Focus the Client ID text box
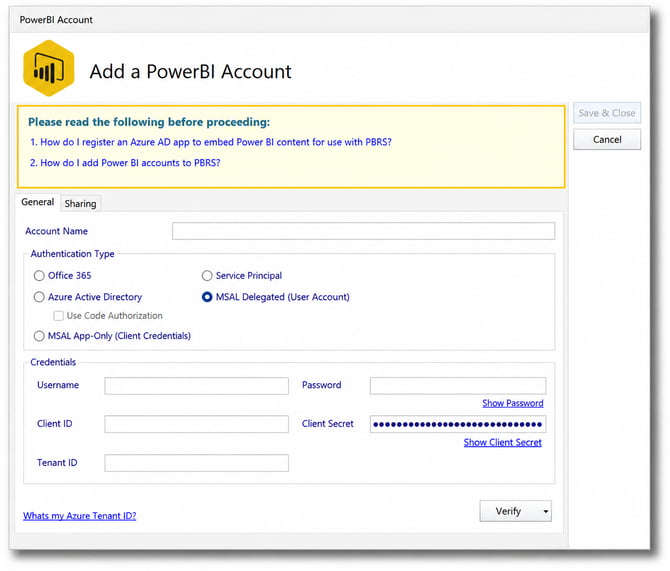The height and width of the screenshot is (571, 670). (x=197, y=424)
